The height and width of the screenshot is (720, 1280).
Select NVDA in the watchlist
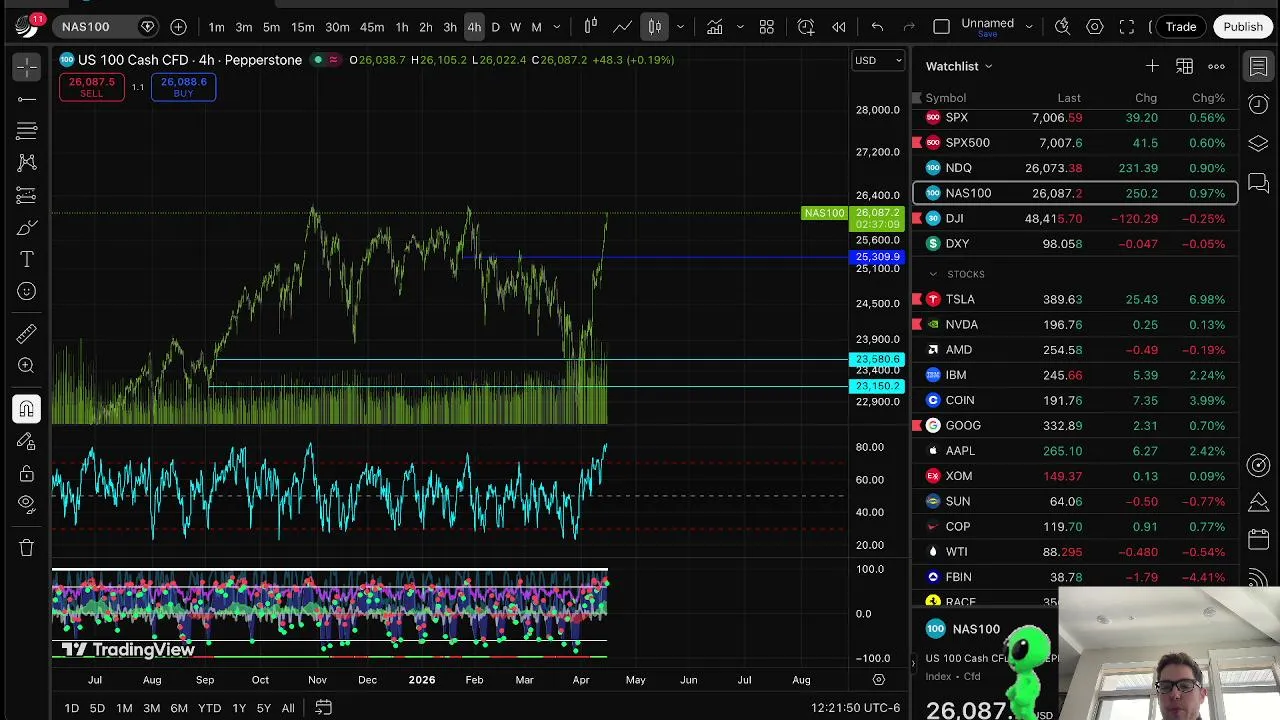tap(1075, 324)
